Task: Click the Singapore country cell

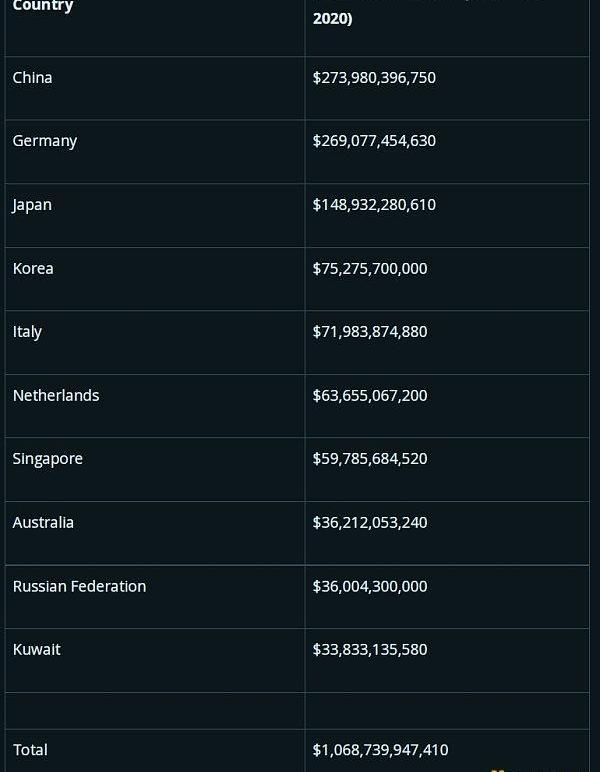Action: [x=48, y=459]
